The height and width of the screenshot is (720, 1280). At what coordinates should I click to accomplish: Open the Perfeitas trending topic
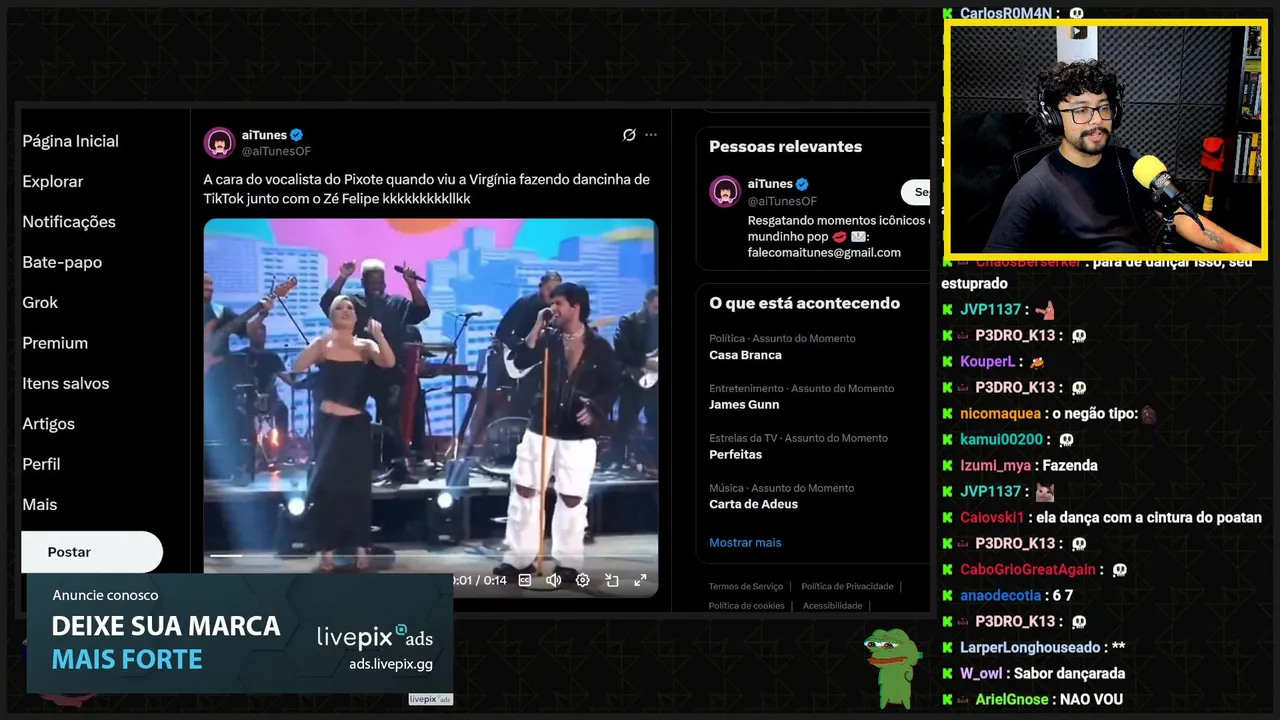[735, 455]
